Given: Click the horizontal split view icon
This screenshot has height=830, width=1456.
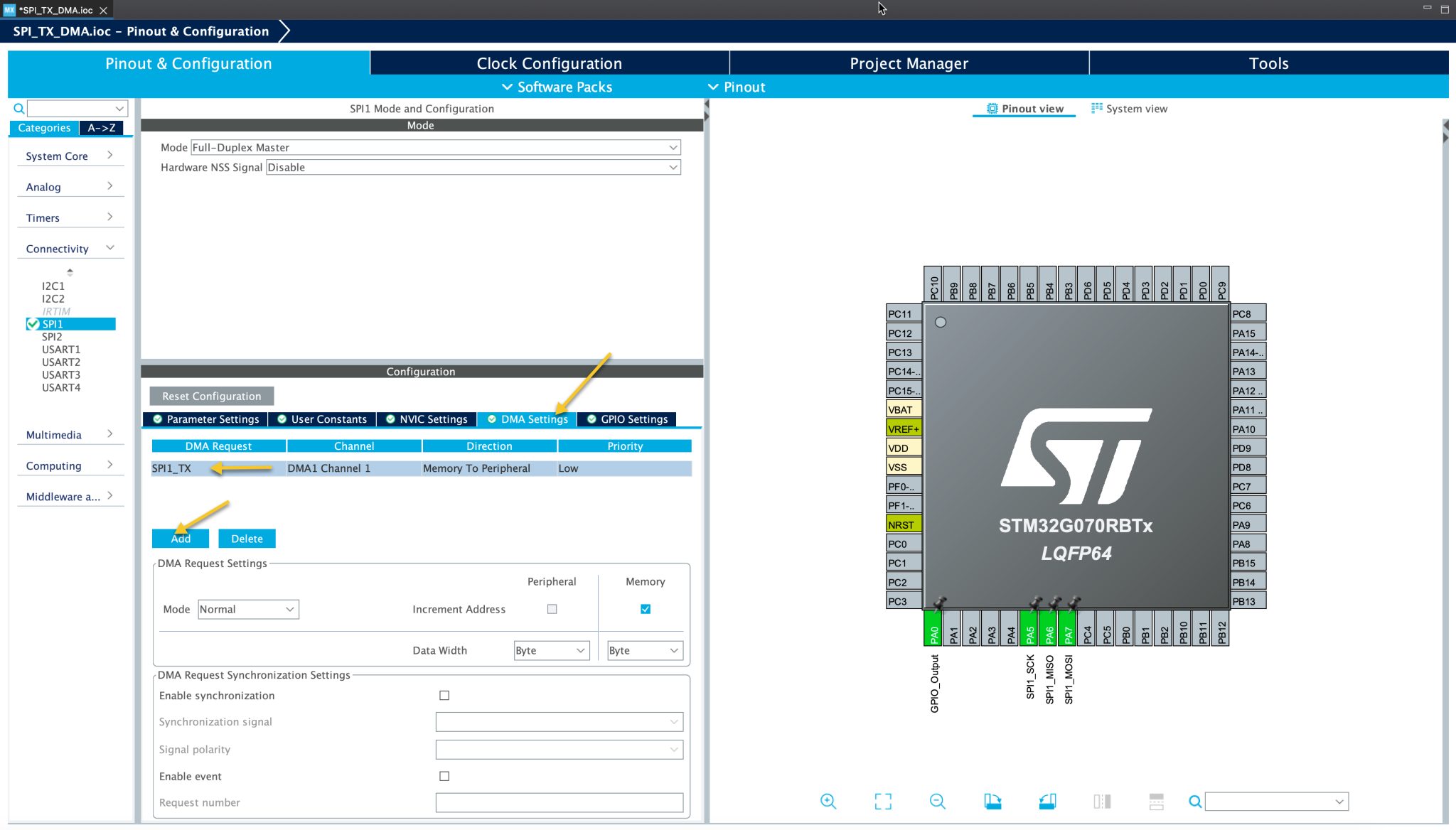Looking at the screenshot, I should click(x=1157, y=802).
